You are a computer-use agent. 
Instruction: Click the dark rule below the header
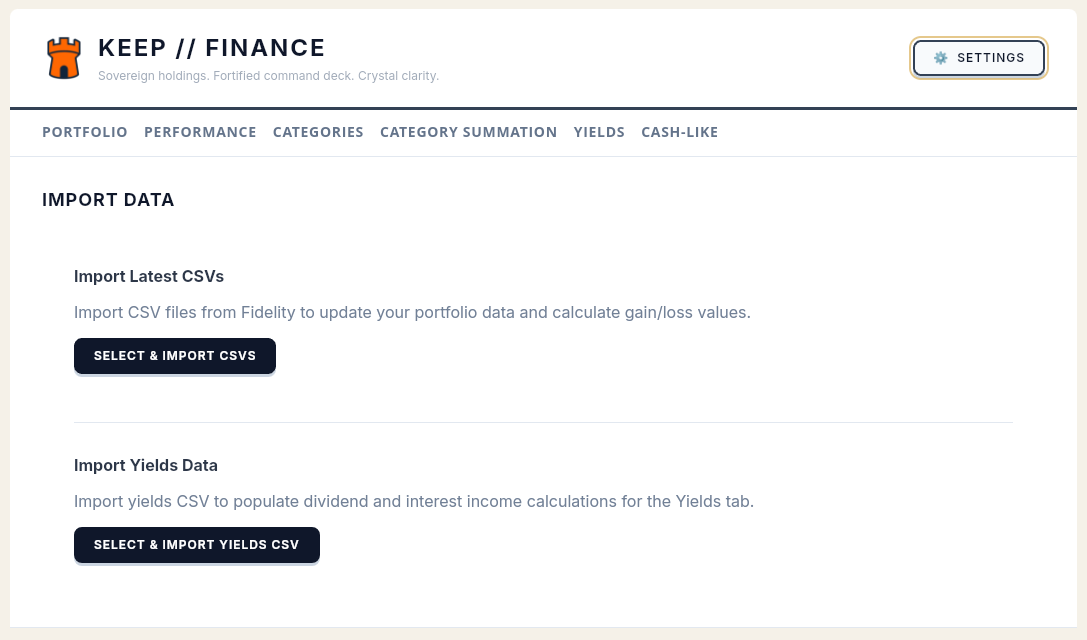pos(543,108)
